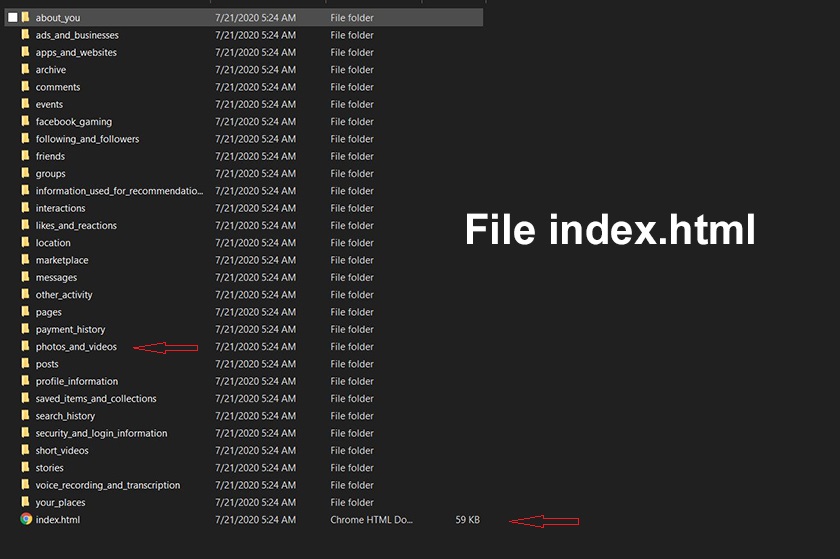Click the marketplace folder icon
Viewport: 840px width, 559px height.
pyautogui.click(x=26, y=260)
